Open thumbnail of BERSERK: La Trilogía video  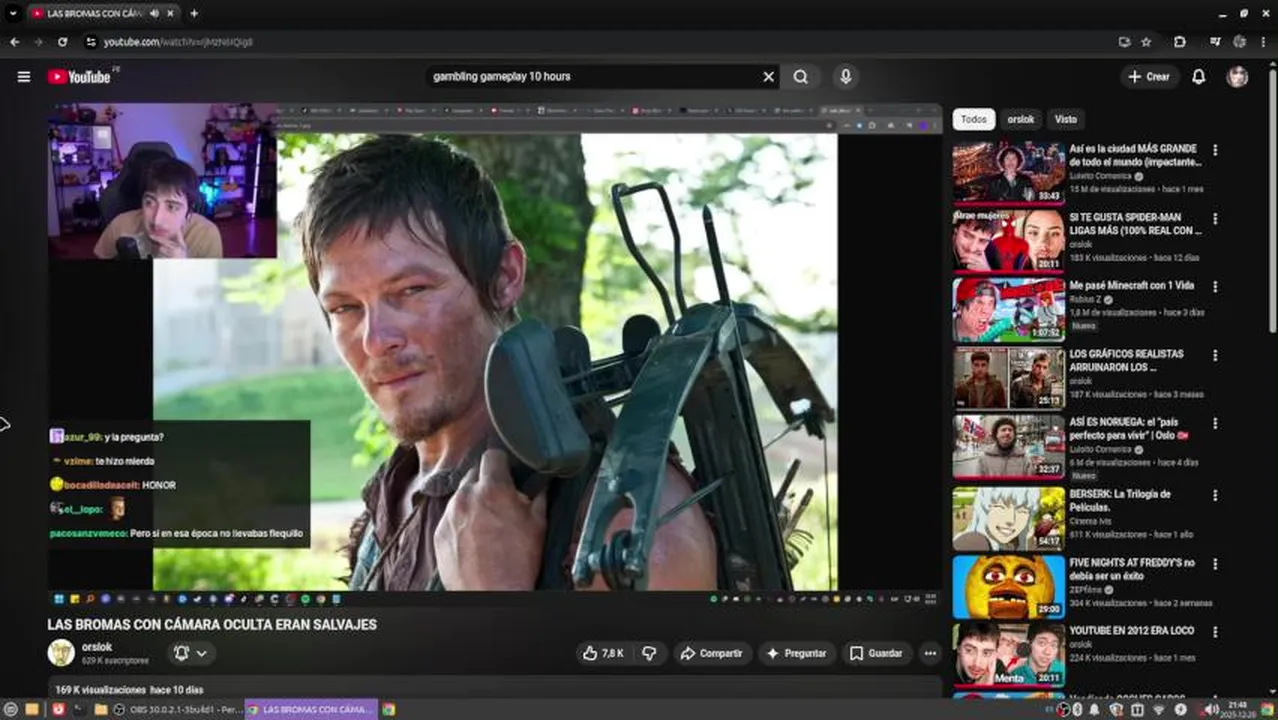tap(1008, 519)
